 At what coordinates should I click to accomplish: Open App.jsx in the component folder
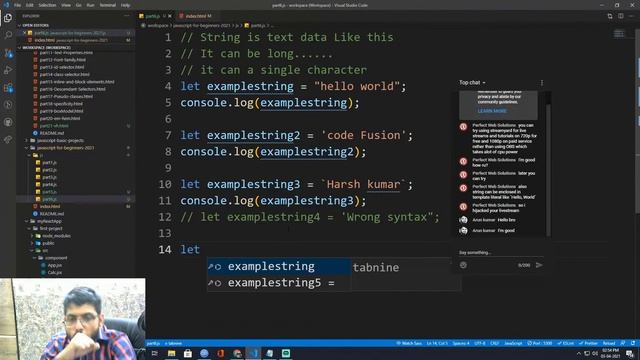pyautogui.click(x=54, y=265)
